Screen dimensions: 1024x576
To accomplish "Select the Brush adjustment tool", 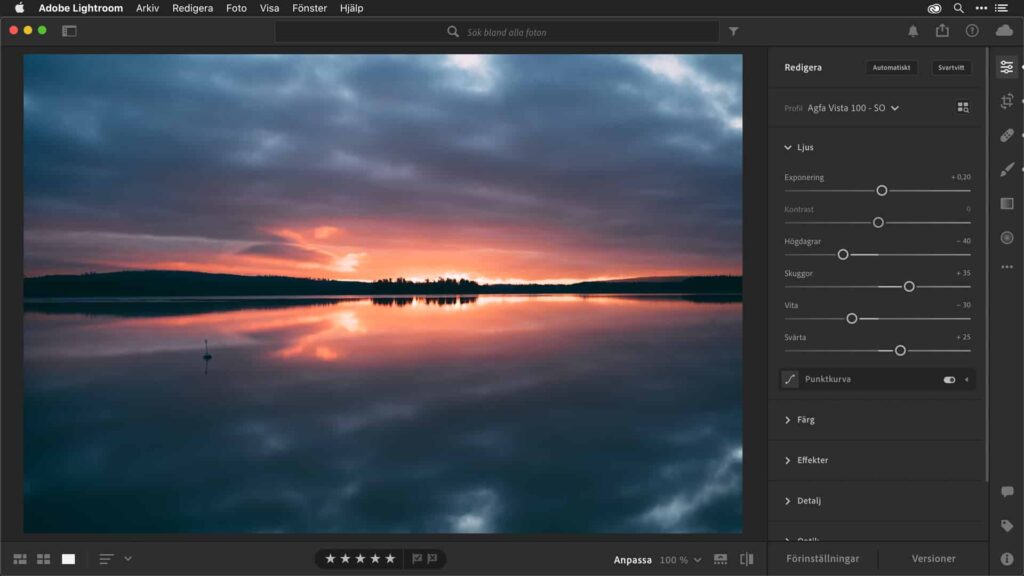I will click(x=1006, y=170).
